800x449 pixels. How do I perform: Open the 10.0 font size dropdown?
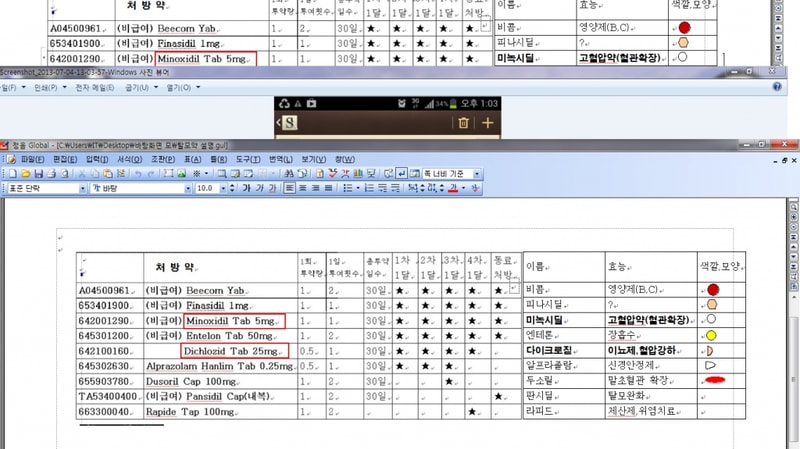(x=223, y=189)
